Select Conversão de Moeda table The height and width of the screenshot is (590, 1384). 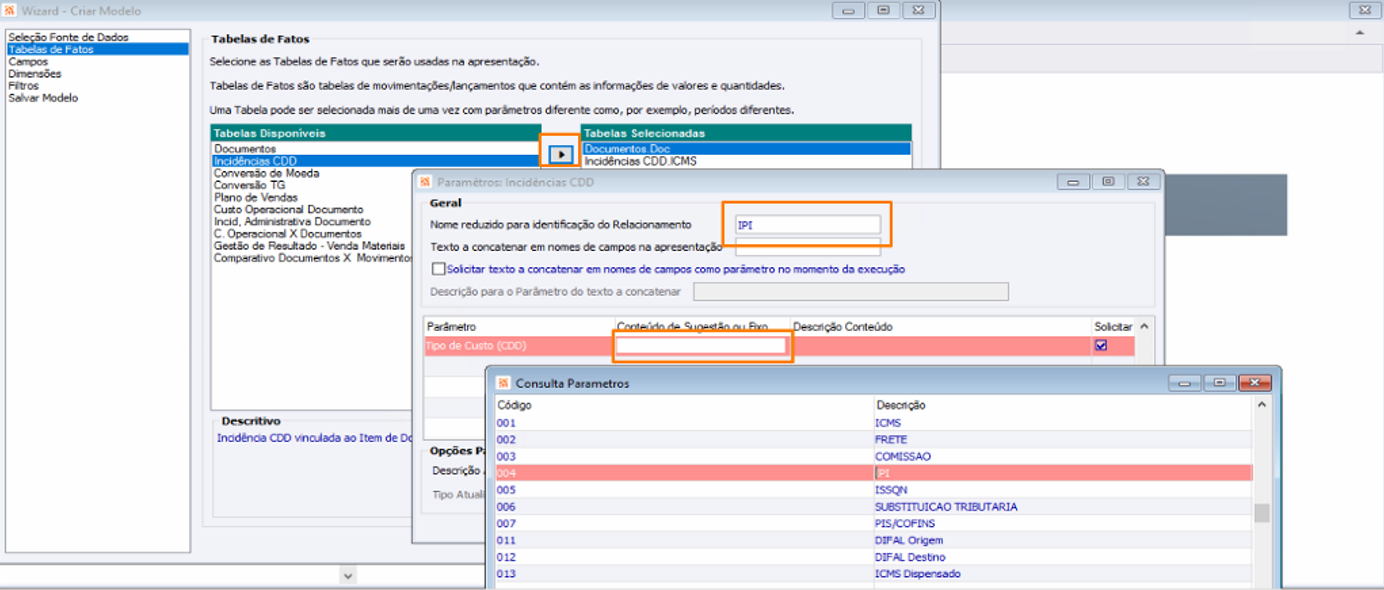(x=267, y=173)
